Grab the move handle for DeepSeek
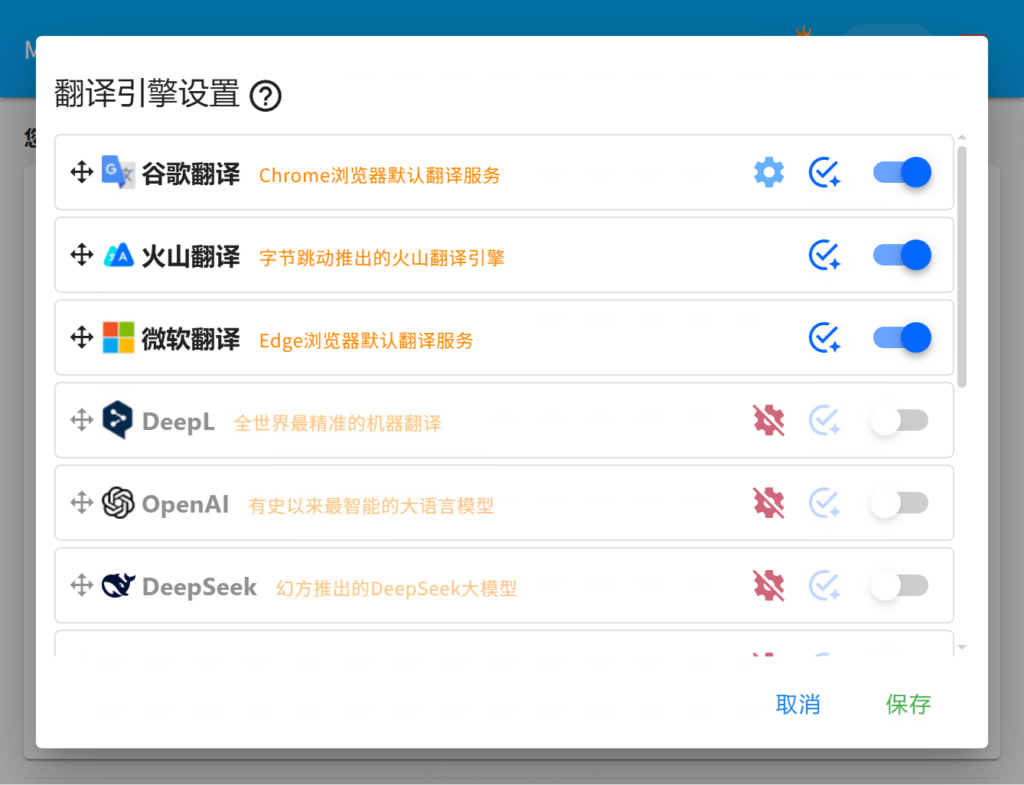Viewport: 1024px width, 785px height. (82, 585)
